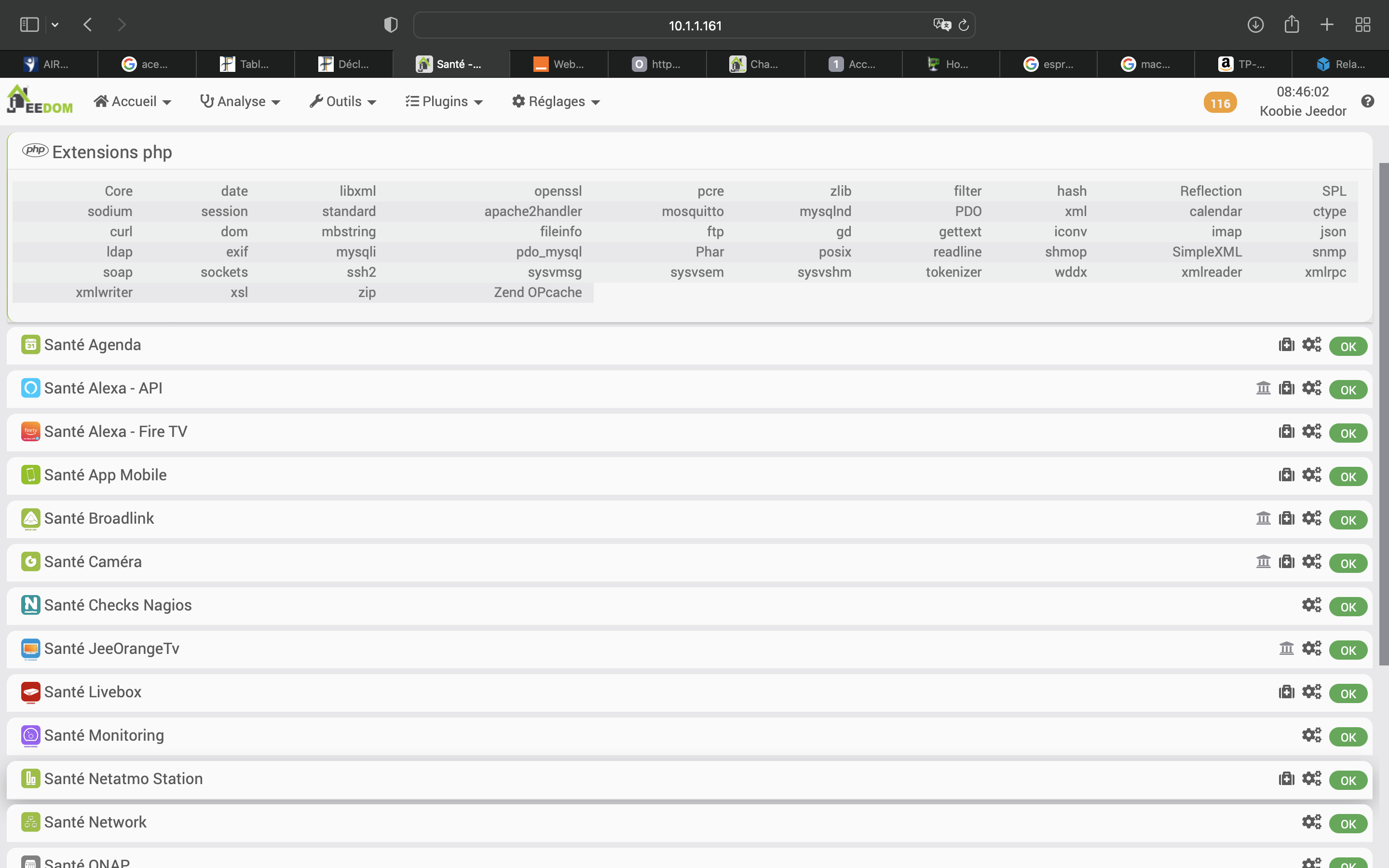Open gears icon for Santé Monitoring
The image size is (1389, 868).
click(x=1311, y=735)
